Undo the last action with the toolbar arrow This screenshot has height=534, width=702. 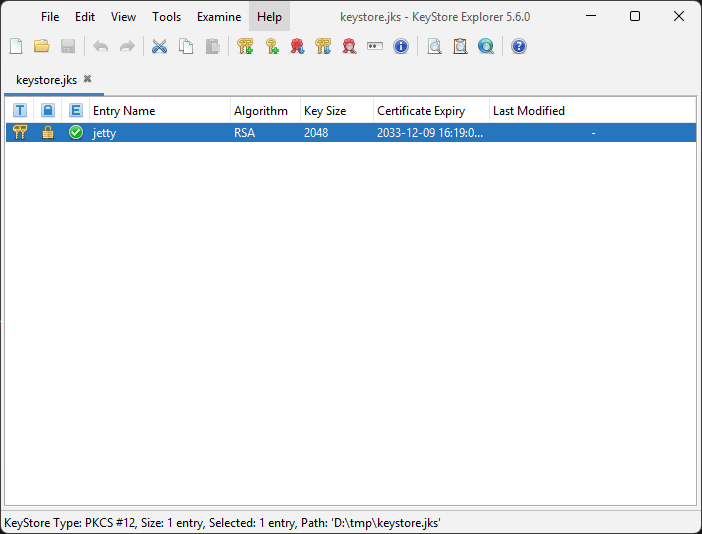coord(101,46)
